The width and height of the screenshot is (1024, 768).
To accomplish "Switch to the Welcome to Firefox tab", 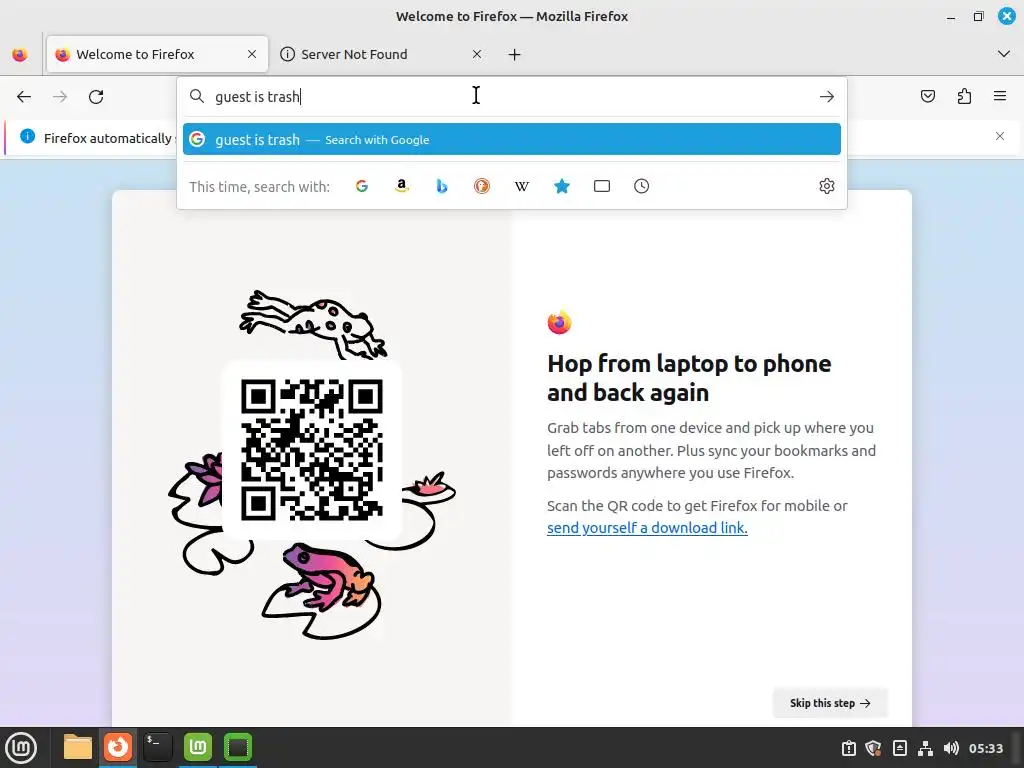I will [x=157, y=54].
